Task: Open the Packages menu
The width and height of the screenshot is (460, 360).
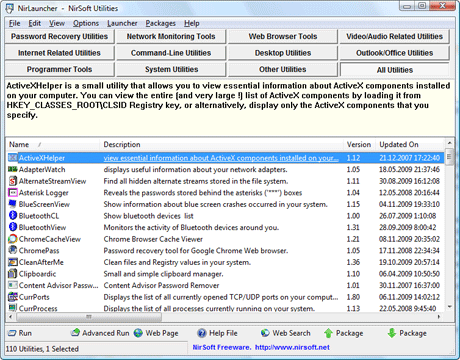Action: tap(160, 23)
